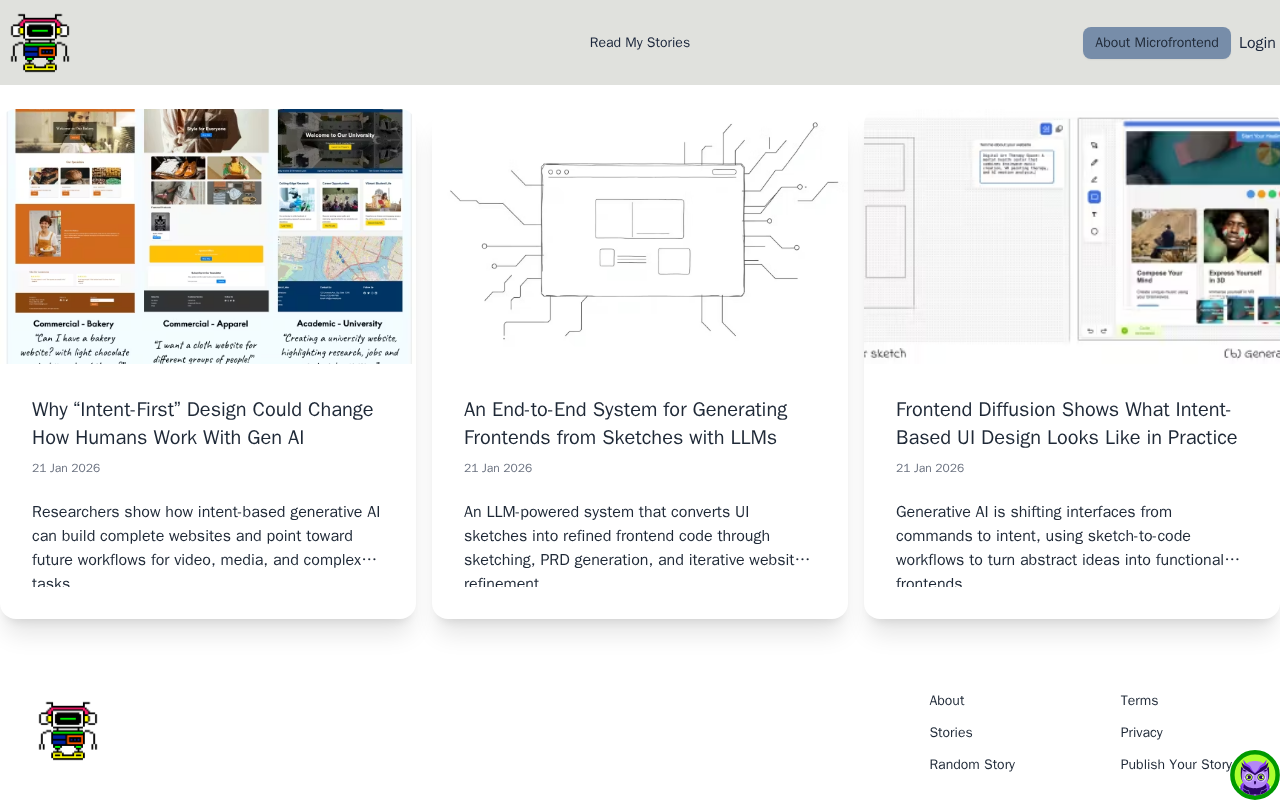Open the Frontend Diffusion story title
The width and height of the screenshot is (1280, 800).
(1066, 424)
